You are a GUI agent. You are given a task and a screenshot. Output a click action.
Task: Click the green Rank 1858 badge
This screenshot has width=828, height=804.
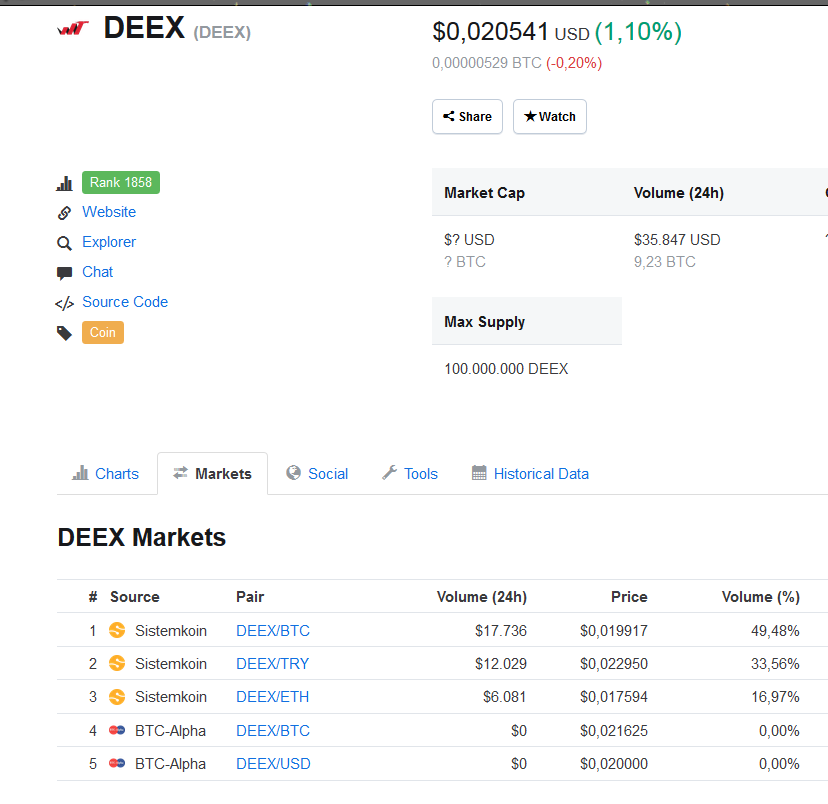pos(121,183)
